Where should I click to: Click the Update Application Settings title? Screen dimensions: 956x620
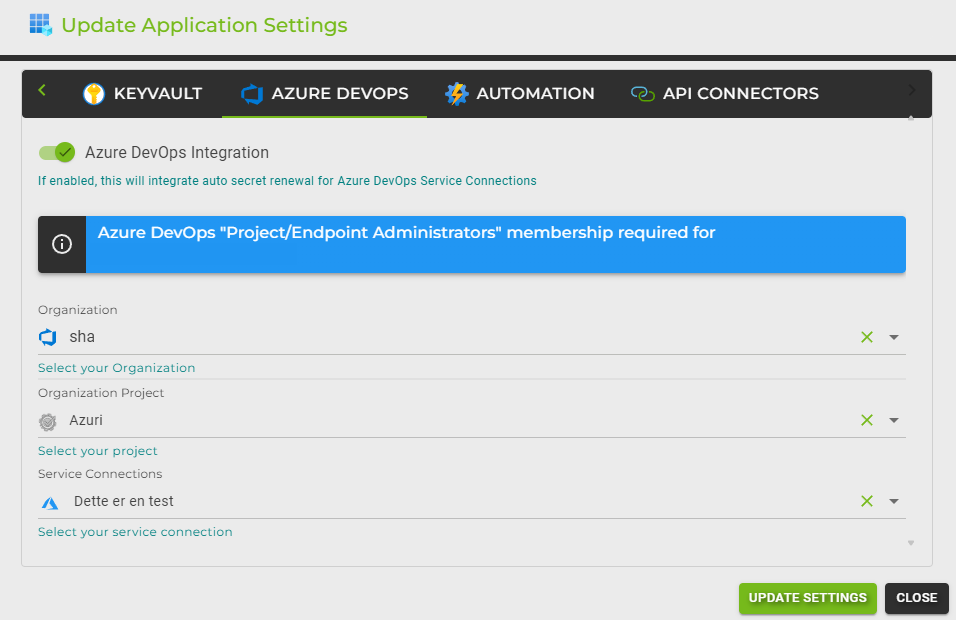coord(204,25)
